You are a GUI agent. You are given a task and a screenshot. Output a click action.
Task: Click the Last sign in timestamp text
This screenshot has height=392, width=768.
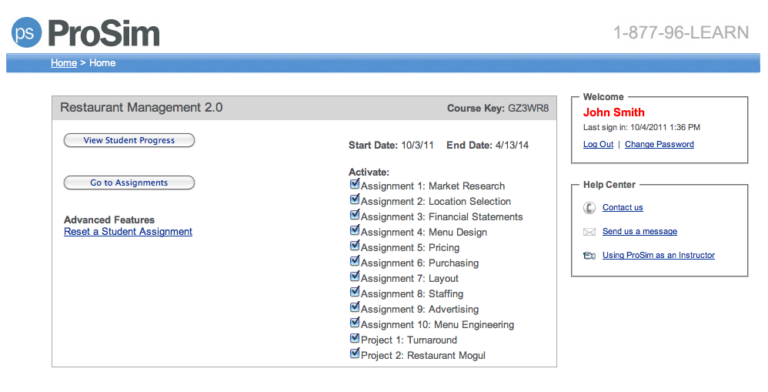[x=642, y=127]
